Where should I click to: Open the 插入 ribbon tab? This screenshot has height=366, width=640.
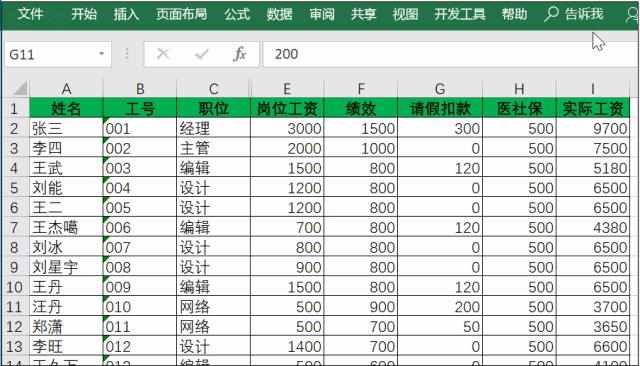pos(126,14)
